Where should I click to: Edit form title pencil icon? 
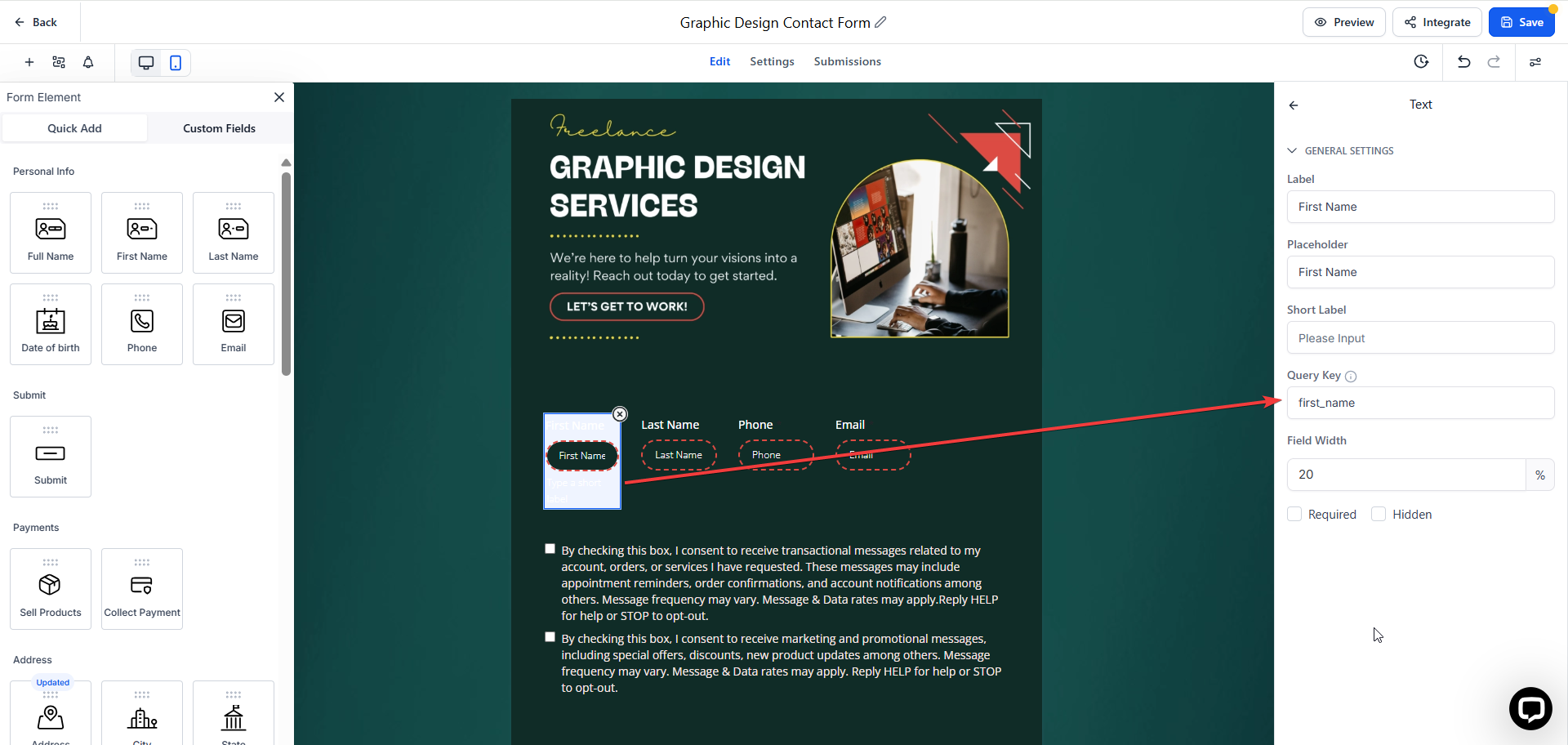point(880,22)
